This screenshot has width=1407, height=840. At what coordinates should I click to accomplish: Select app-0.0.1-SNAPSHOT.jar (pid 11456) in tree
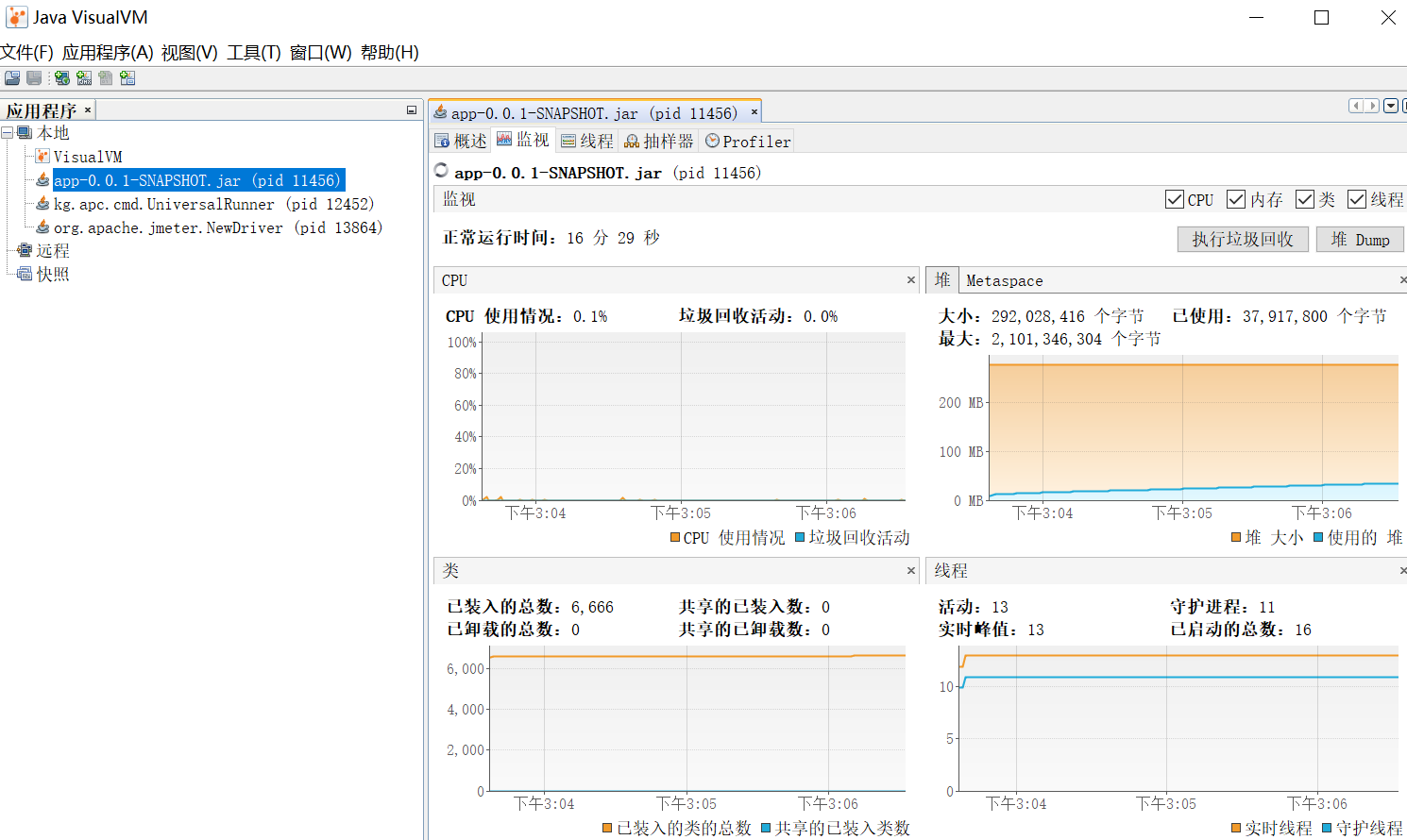pos(197,180)
